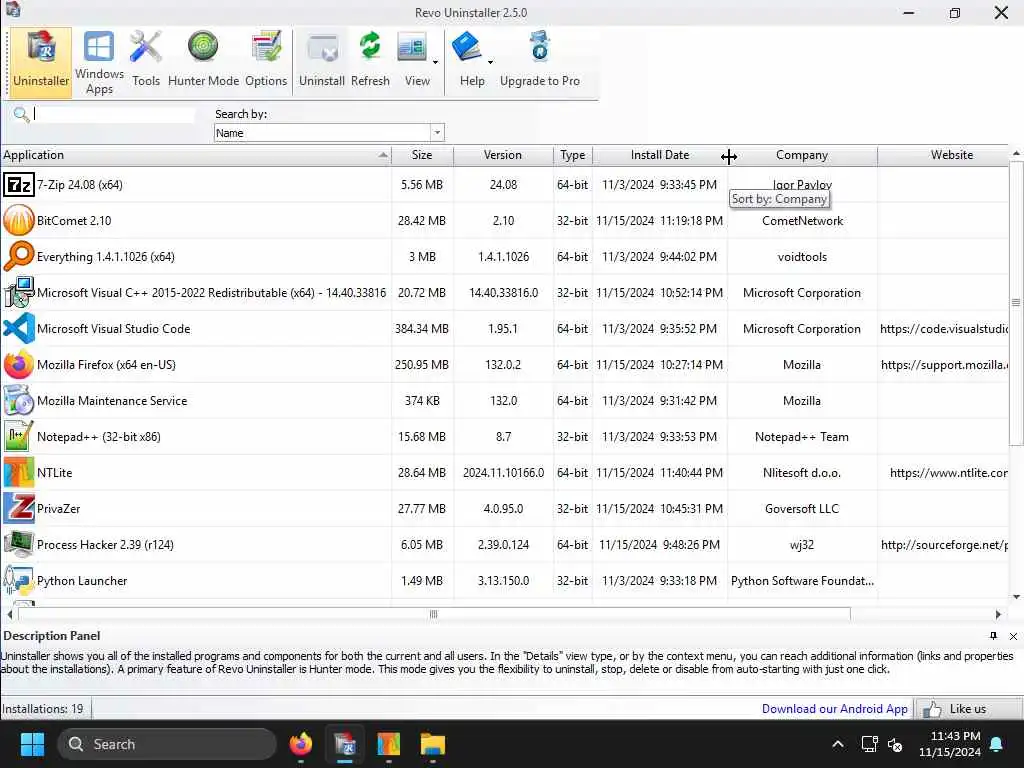Image resolution: width=1024 pixels, height=768 pixels.
Task: Click vertical scrollbar down arrow
Action: (x=1016, y=597)
